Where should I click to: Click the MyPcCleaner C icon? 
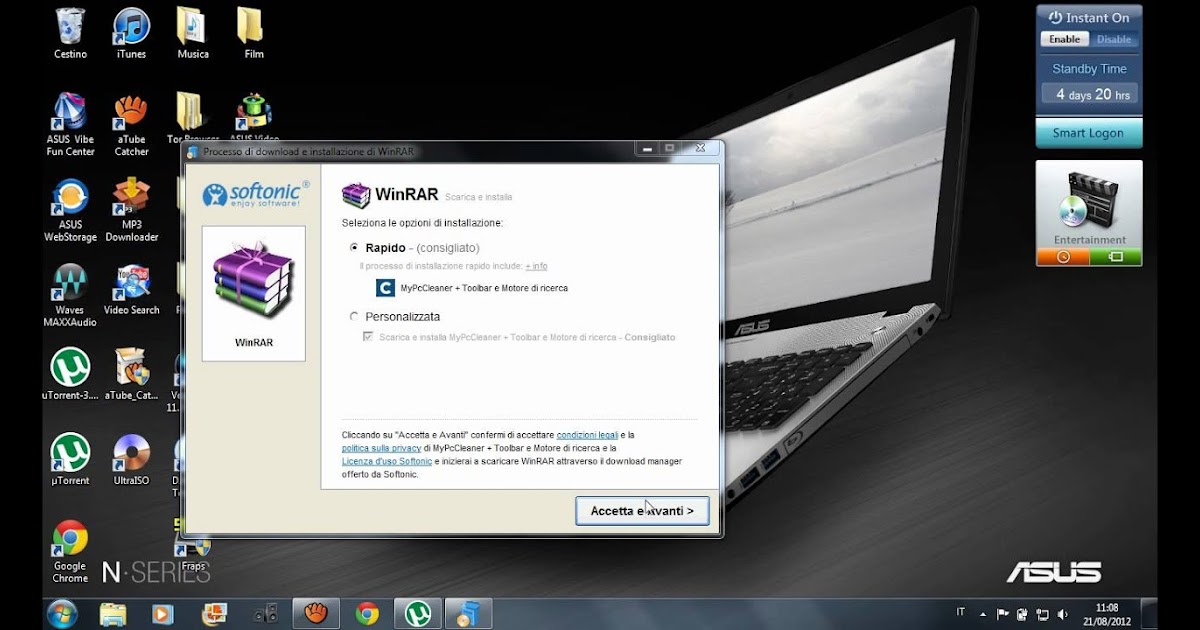coord(385,288)
